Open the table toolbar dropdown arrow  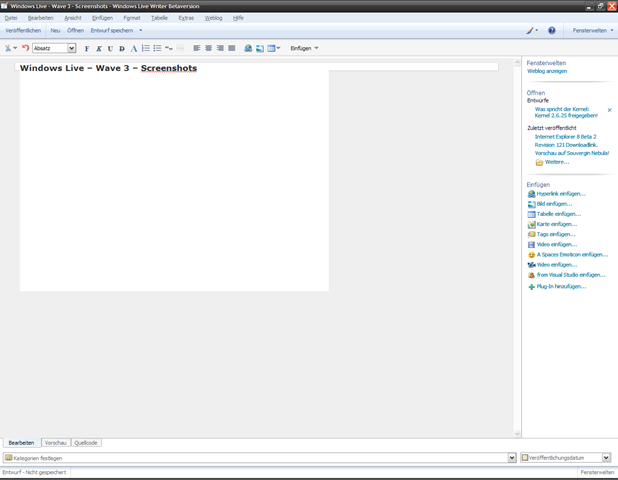278,48
